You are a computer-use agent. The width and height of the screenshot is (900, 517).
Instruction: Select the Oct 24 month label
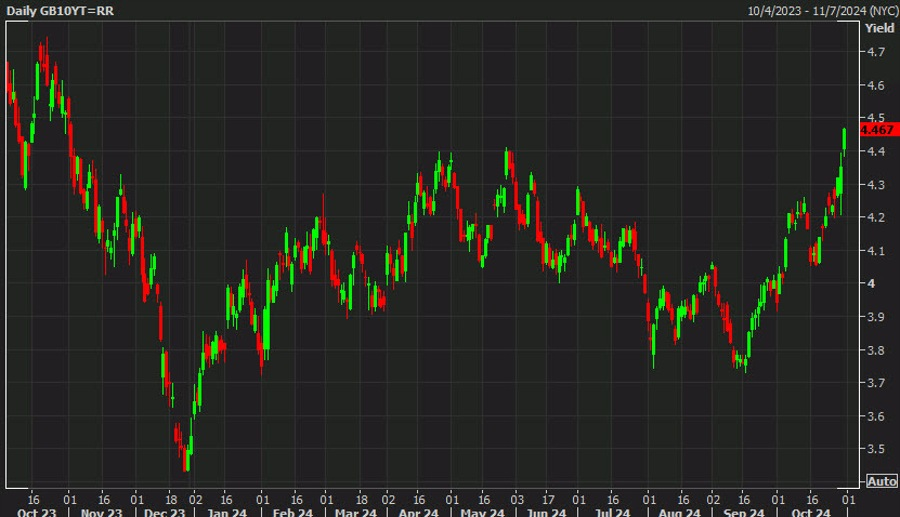tap(811, 512)
